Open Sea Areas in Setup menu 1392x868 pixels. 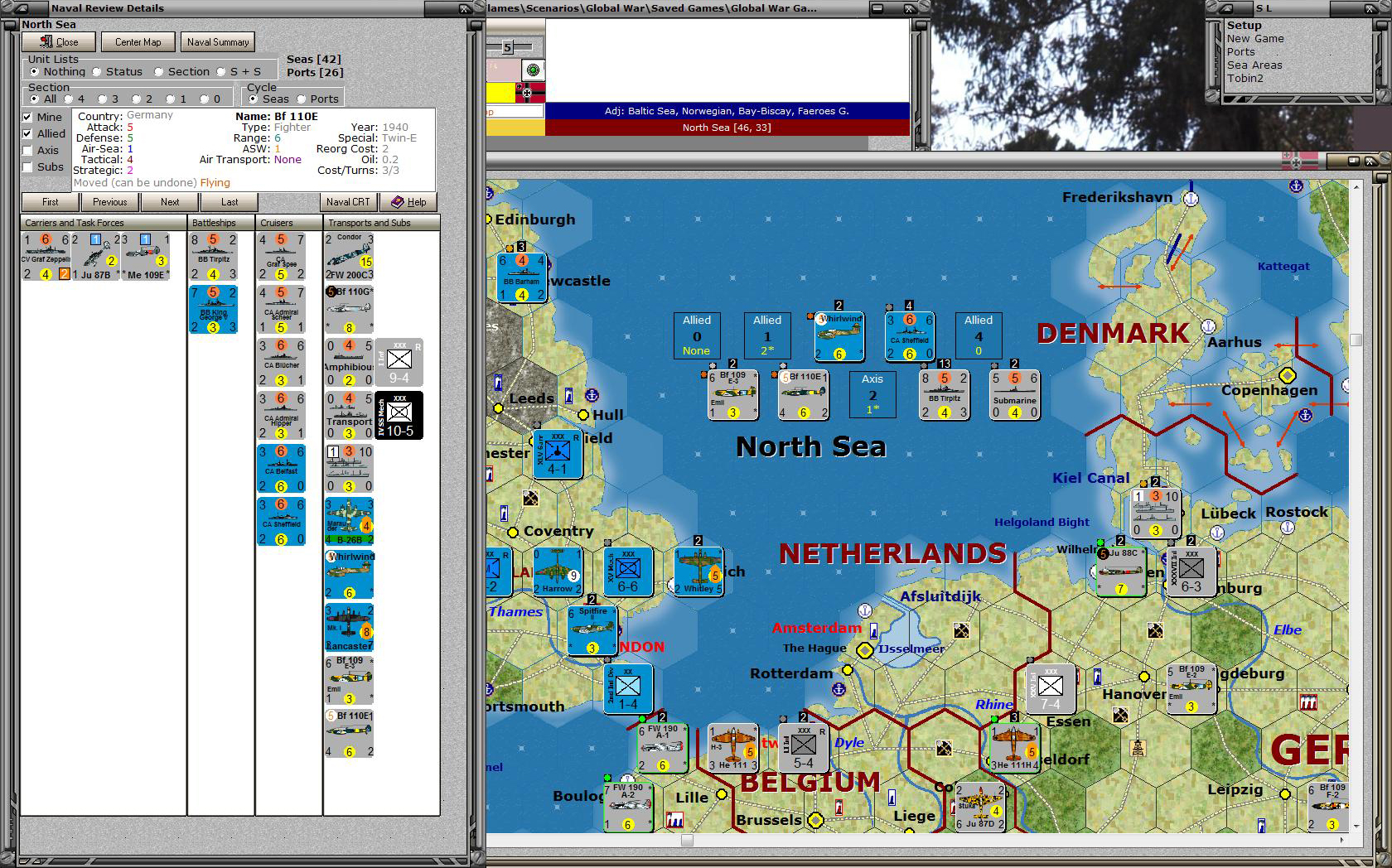click(1254, 65)
